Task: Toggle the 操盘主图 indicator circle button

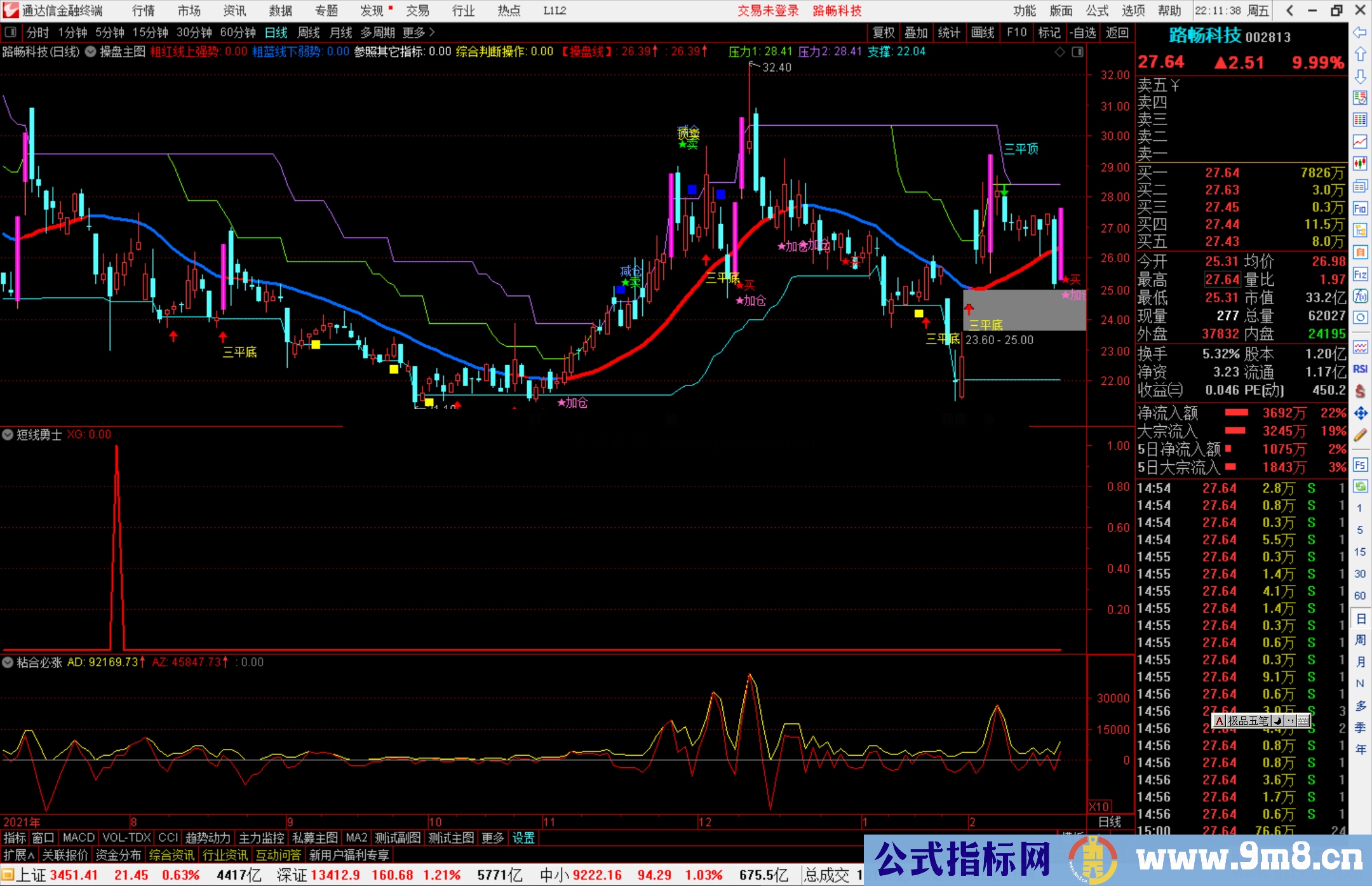Action: point(91,51)
